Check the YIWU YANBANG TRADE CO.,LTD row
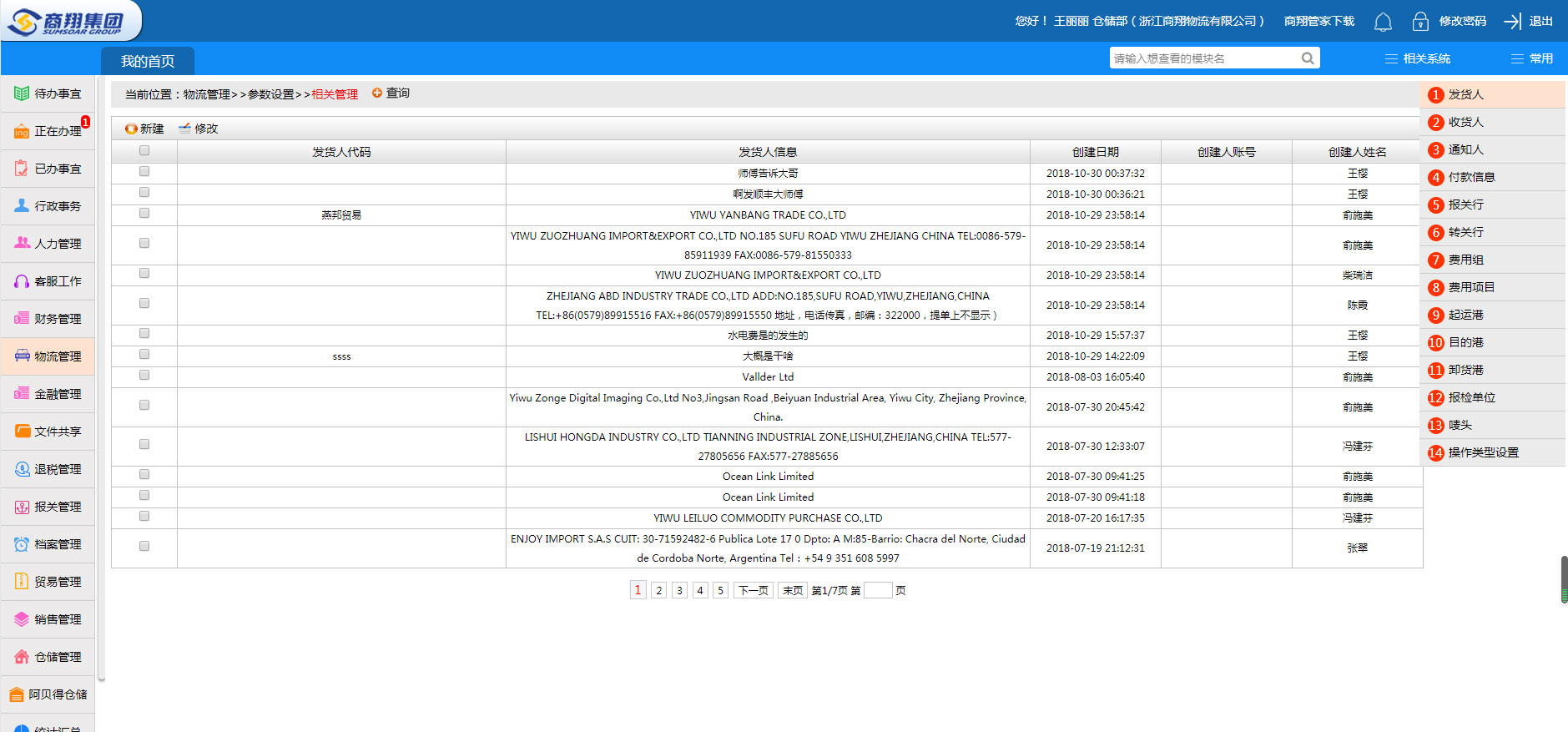 (144, 213)
